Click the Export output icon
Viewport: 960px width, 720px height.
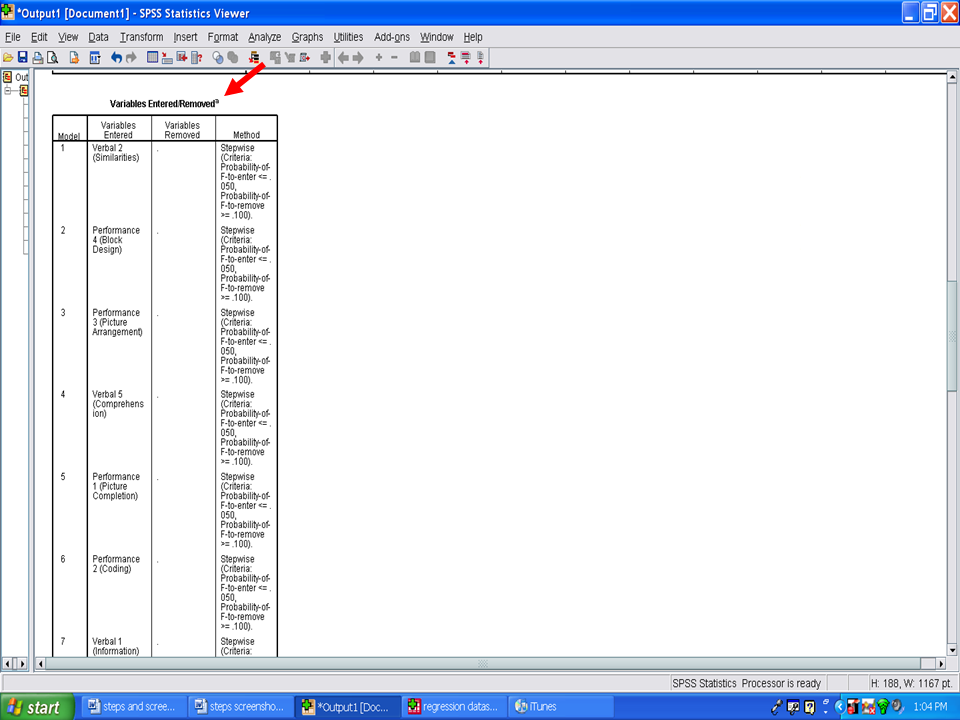[74, 58]
